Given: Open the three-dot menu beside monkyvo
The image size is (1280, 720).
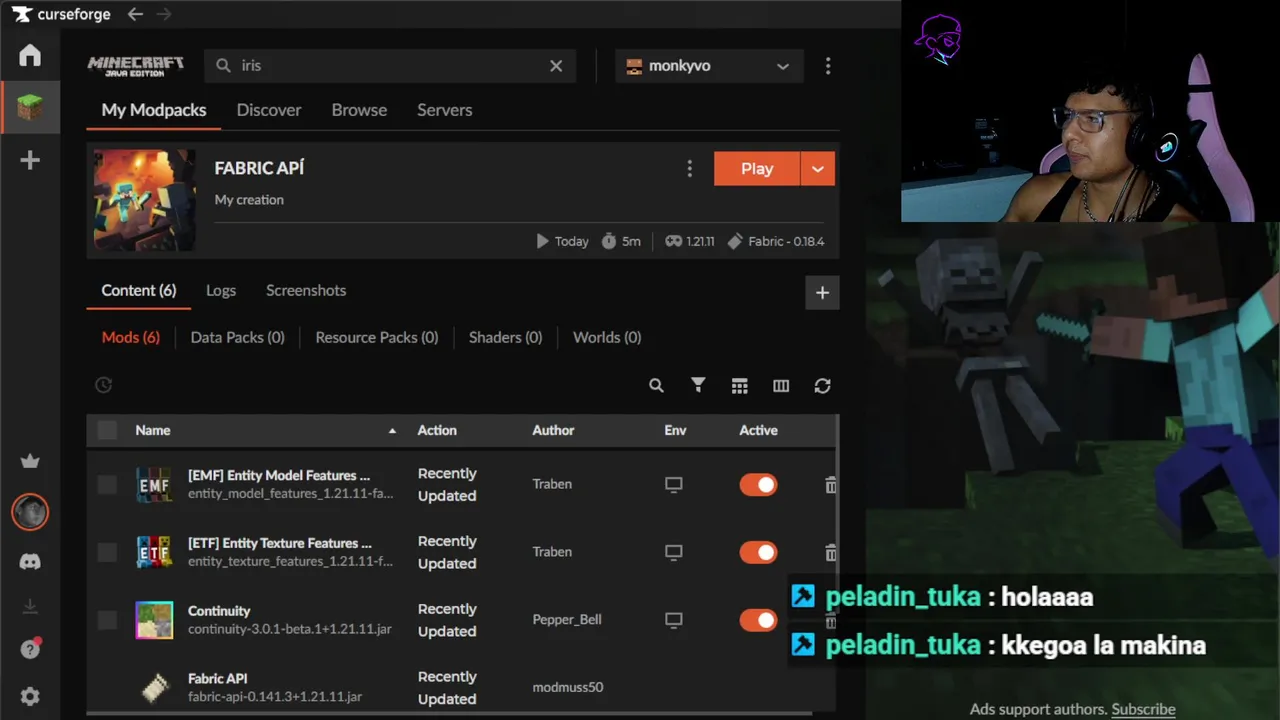Looking at the screenshot, I should 827,66.
